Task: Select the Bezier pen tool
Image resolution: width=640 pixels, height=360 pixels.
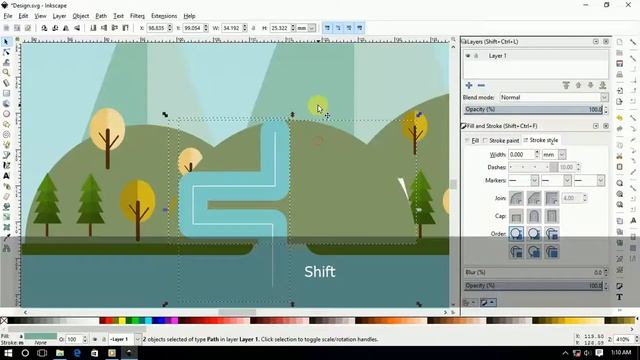Action: tap(6, 155)
